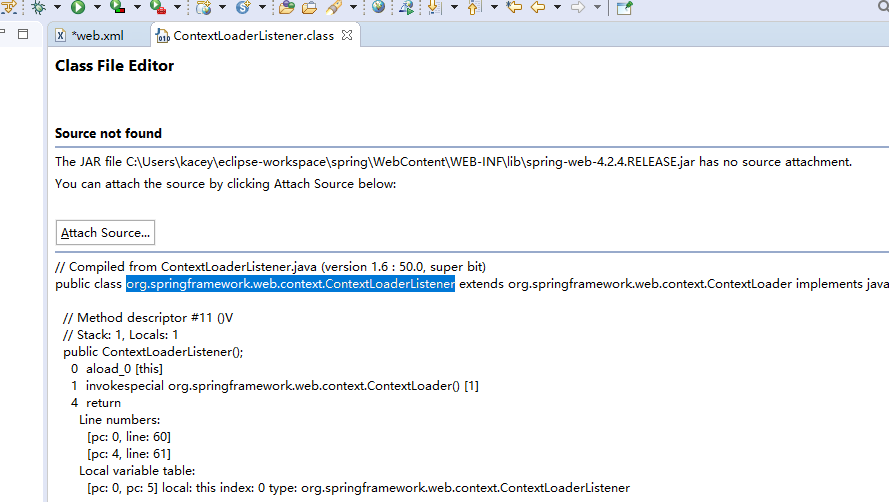
Task: Click the Back navigation arrow
Action: 538,7
